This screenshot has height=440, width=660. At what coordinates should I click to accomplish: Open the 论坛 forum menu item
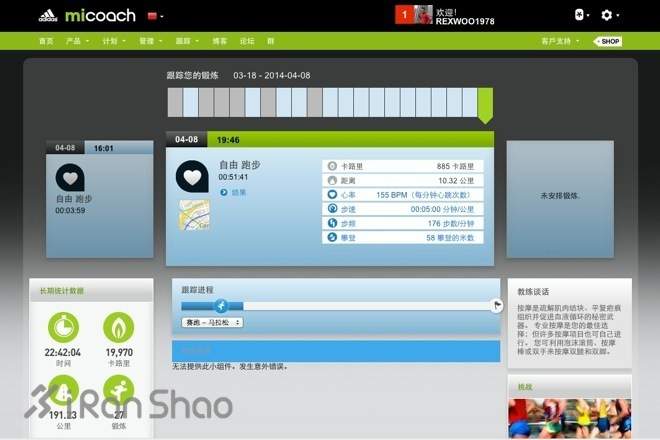tap(246, 41)
